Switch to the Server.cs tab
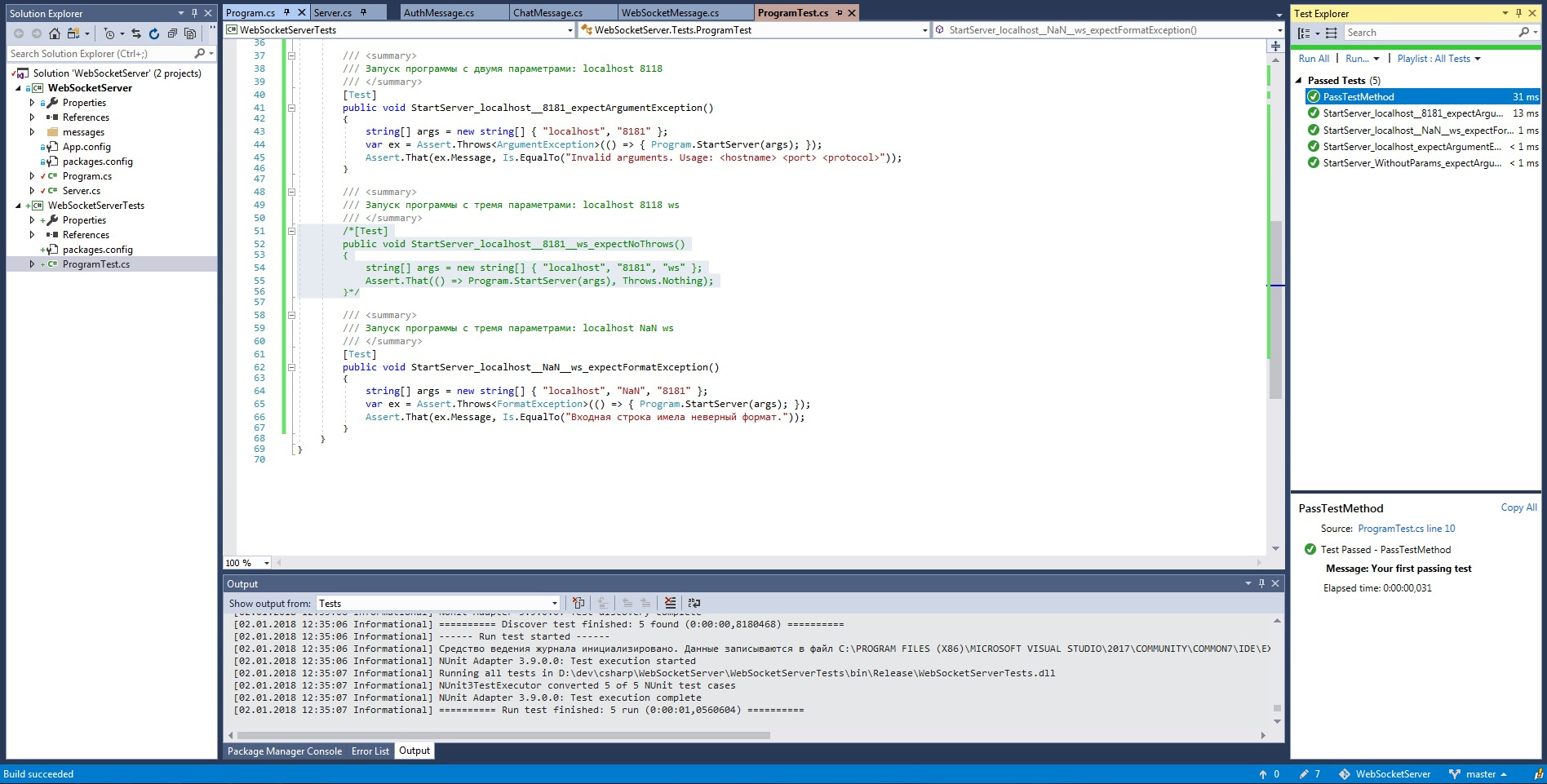Image resolution: width=1547 pixels, height=784 pixels. (332, 13)
